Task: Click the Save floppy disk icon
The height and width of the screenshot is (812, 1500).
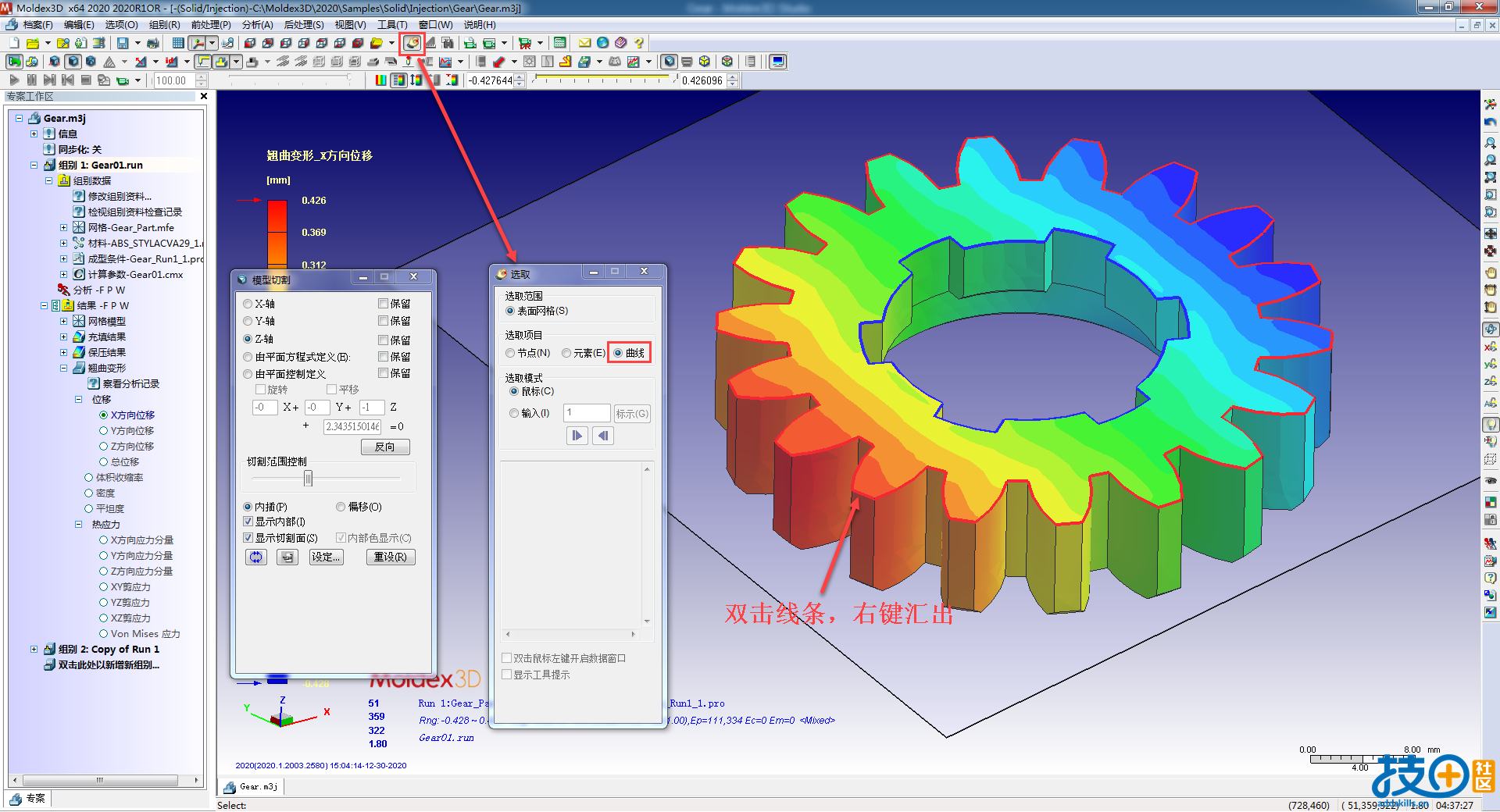Action: pos(123,43)
